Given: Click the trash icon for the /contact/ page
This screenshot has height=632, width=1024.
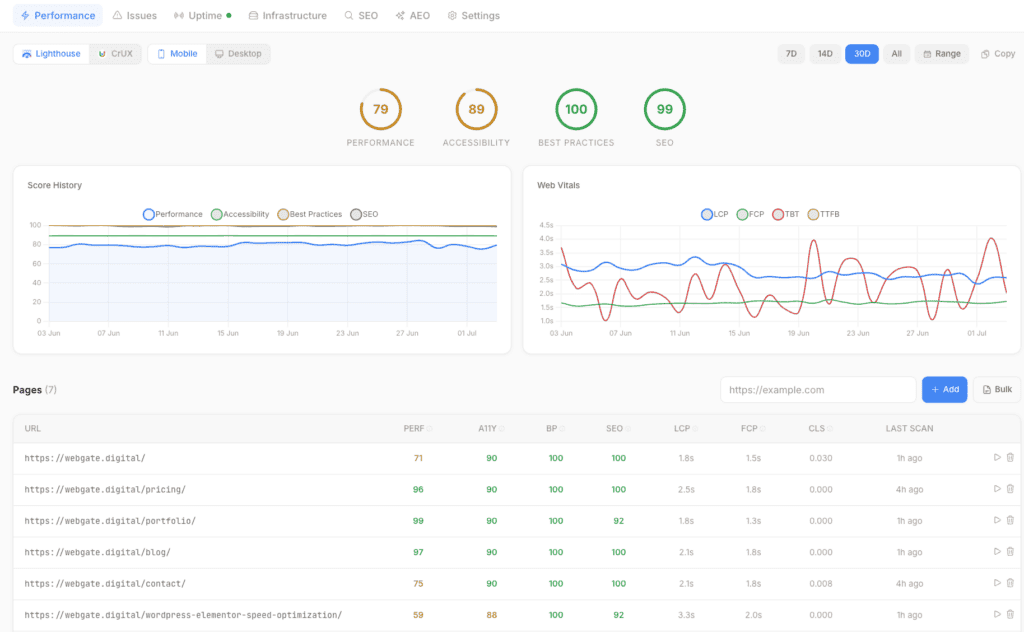Looking at the screenshot, I should pos(1010,583).
